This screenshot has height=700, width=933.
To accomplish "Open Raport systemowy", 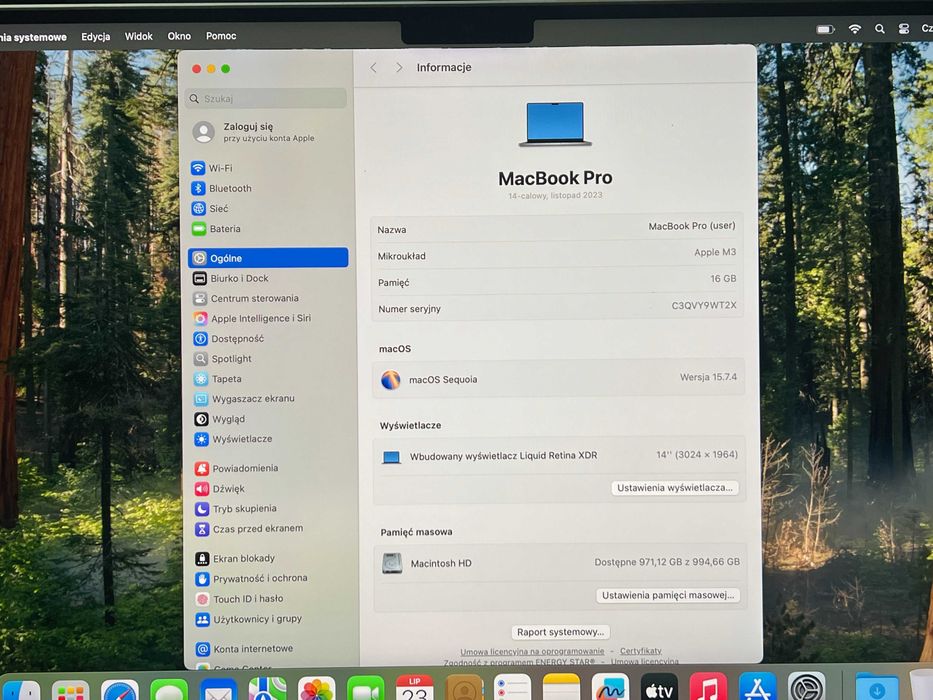I will click(x=561, y=632).
